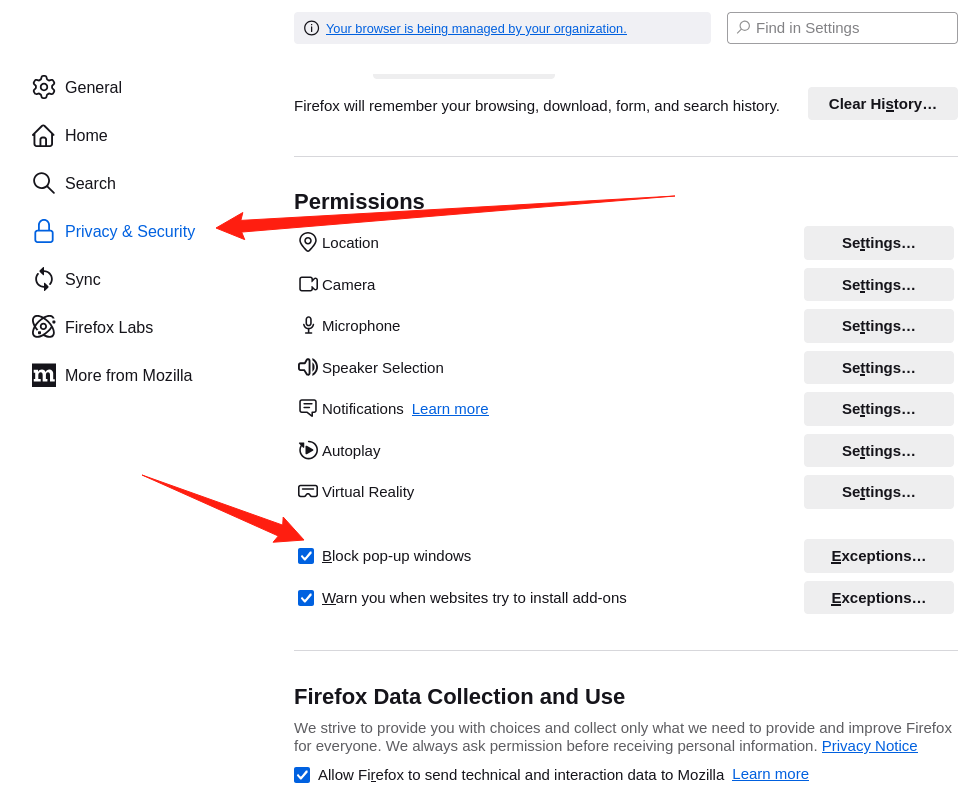The image size is (975, 802).
Task: Open the Privacy Notice link
Action: coord(869,746)
